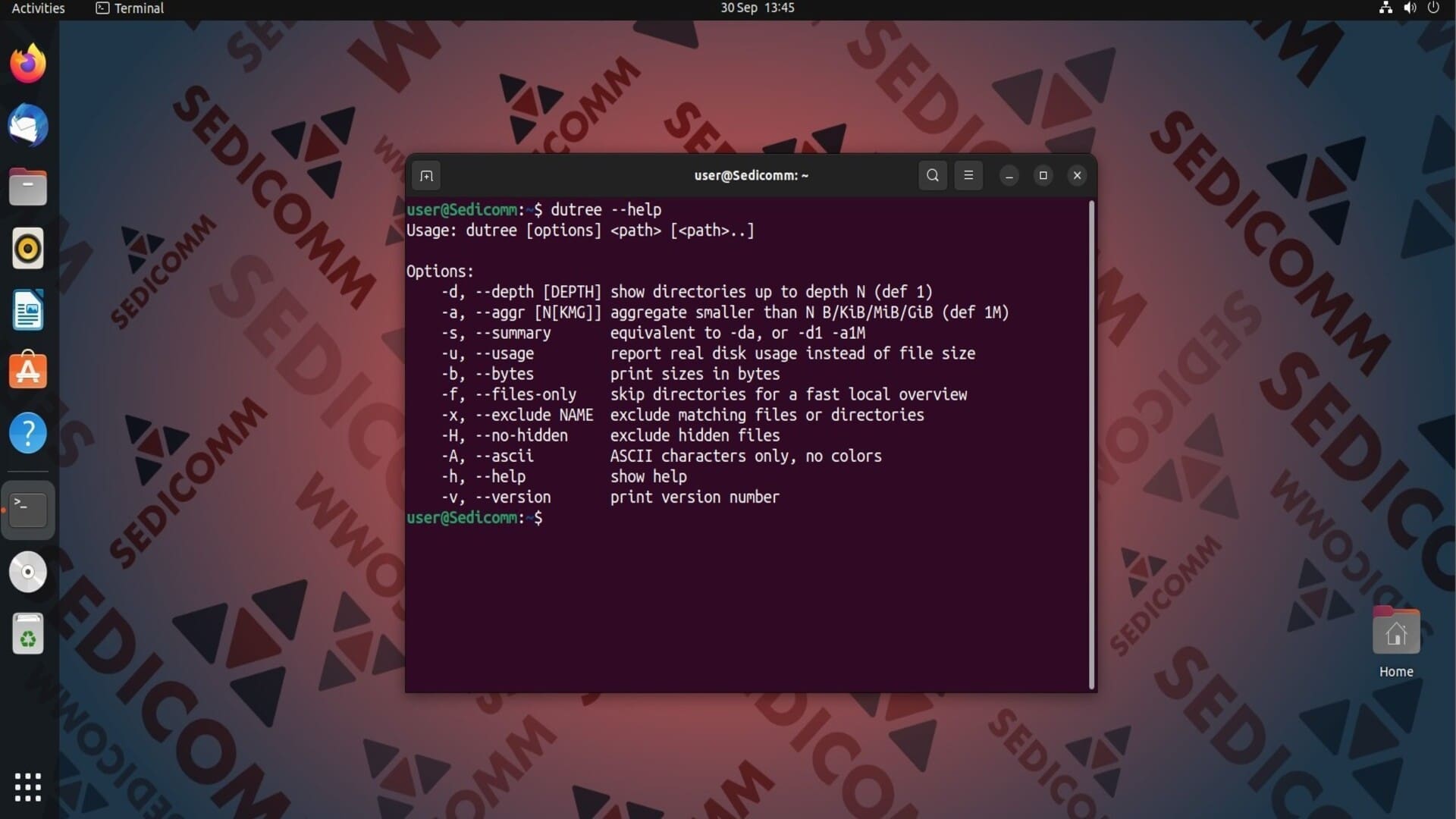Launch Thunderbird mail from the dock

(x=28, y=126)
